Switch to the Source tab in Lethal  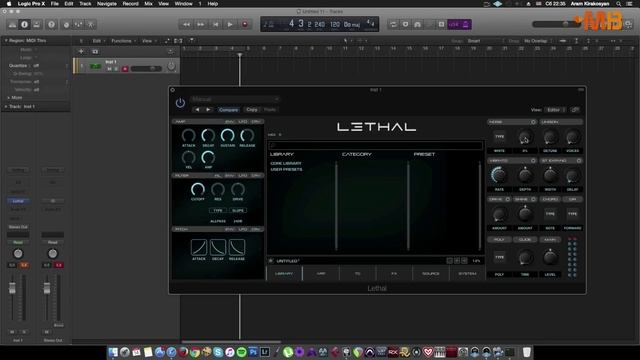431,273
